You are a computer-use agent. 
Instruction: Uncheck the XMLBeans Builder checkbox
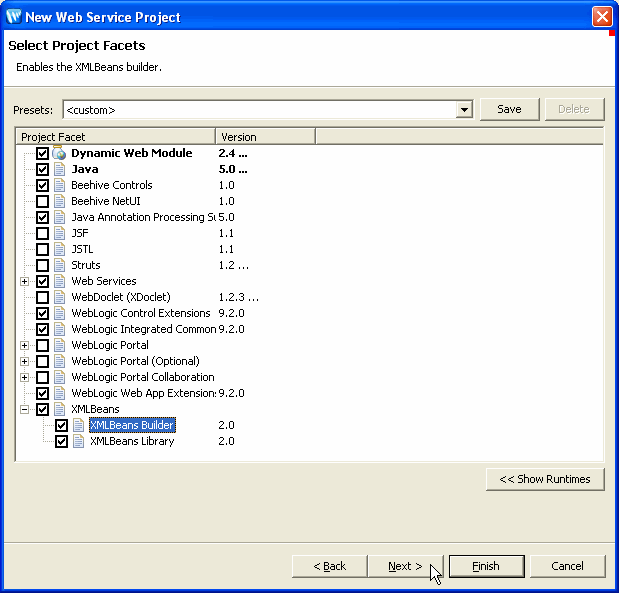61,425
